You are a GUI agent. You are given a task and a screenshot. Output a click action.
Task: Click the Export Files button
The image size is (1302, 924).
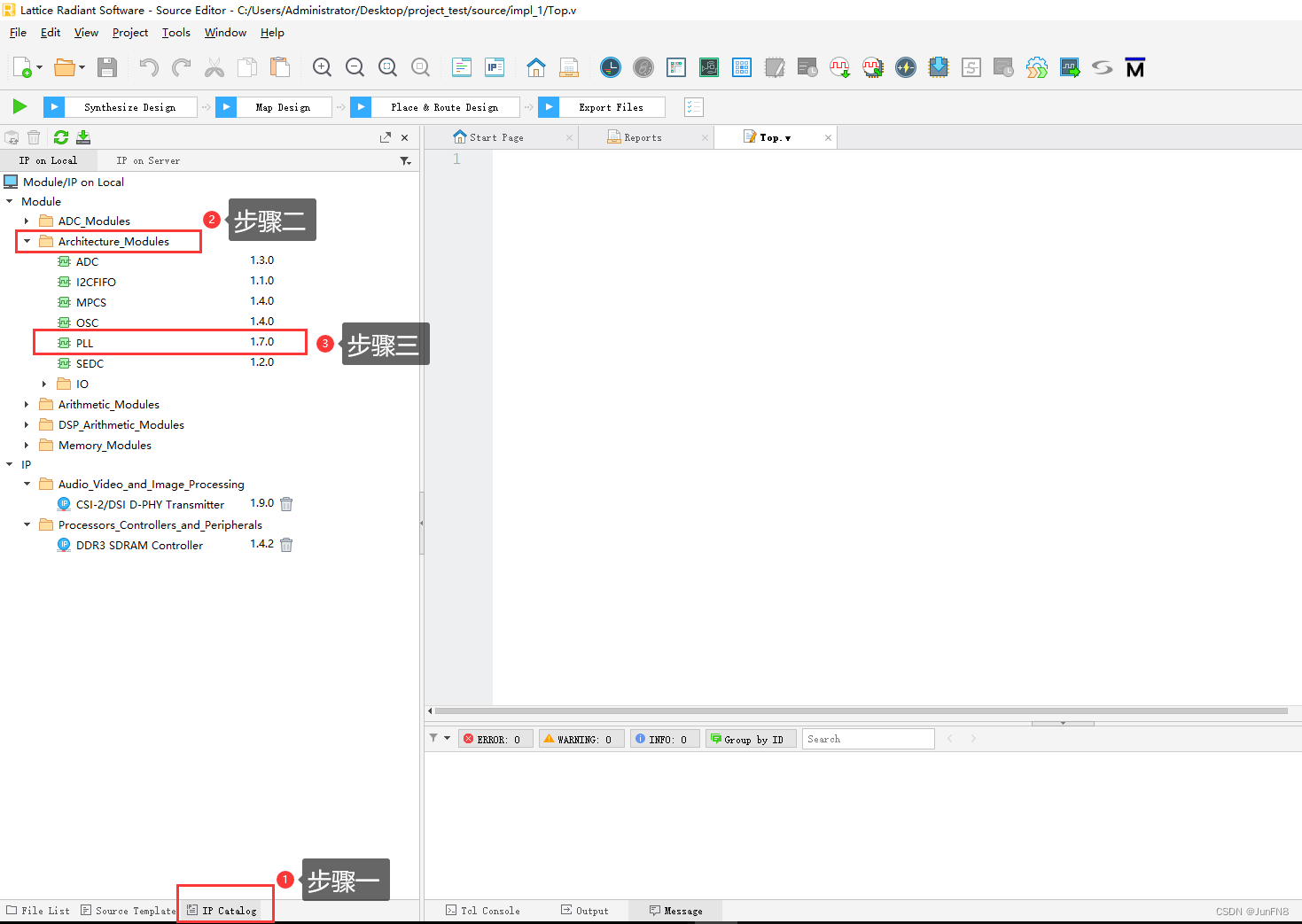click(602, 107)
